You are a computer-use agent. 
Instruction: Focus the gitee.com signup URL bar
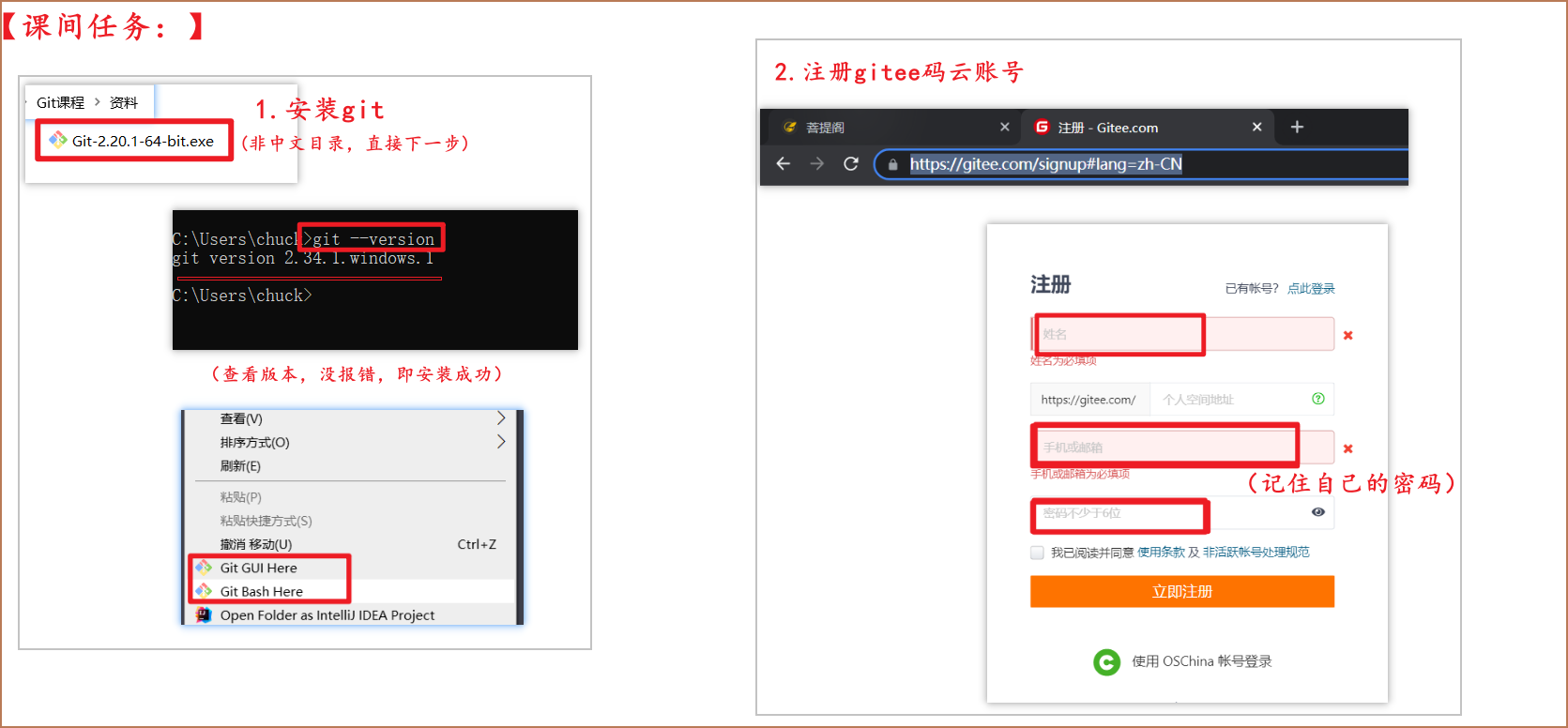(1142, 164)
